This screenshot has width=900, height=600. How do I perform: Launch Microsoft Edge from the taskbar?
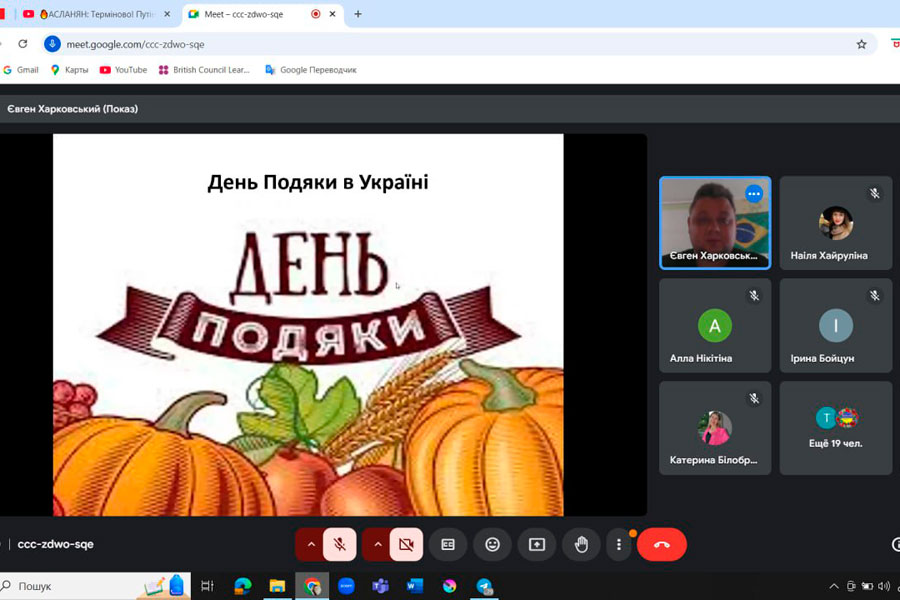pyautogui.click(x=243, y=586)
